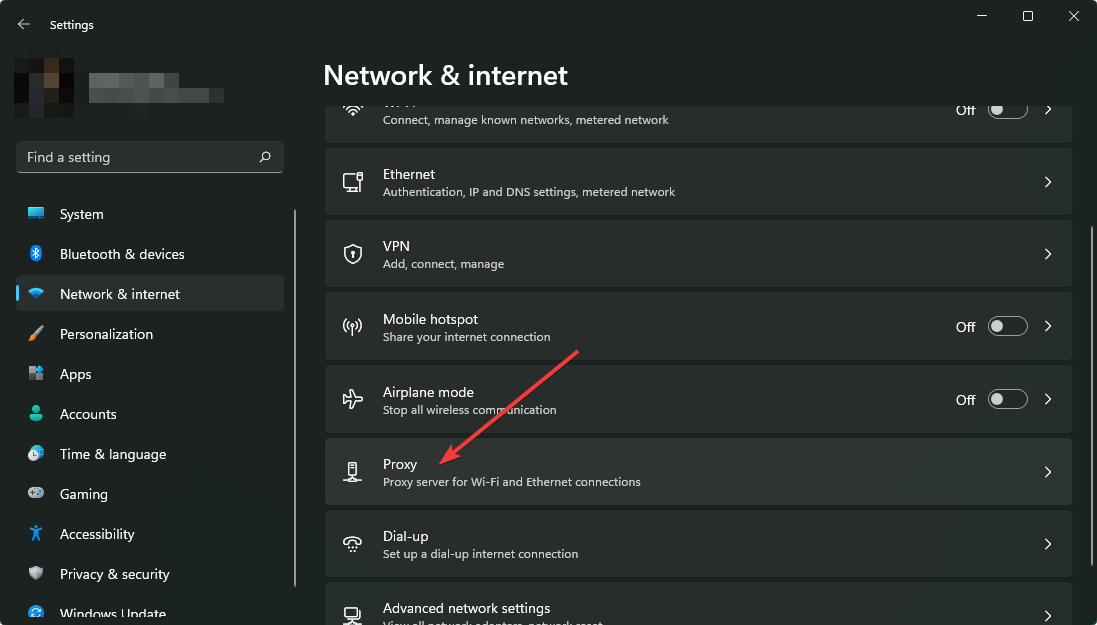The height and width of the screenshot is (625, 1097).
Task: Select the Proxy server icon
Action: point(352,472)
